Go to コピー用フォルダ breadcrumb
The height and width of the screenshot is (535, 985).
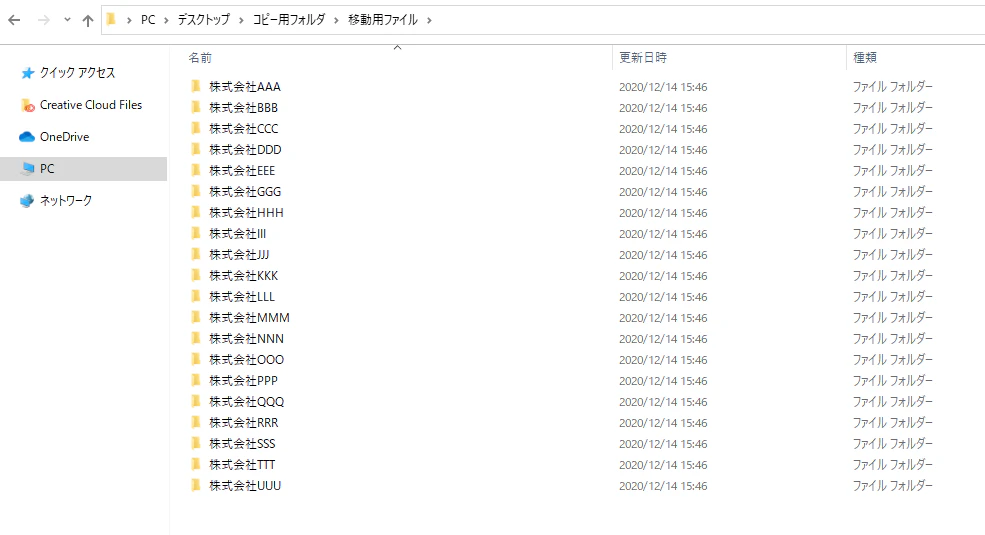[x=289, y=20]
